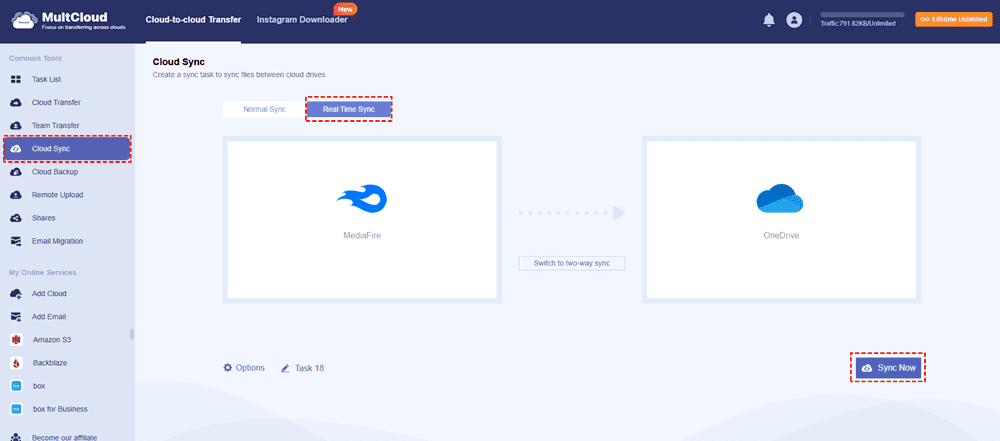Open the Instagram Downloader tab
The image size is (1000, 441).
(302, 20)
